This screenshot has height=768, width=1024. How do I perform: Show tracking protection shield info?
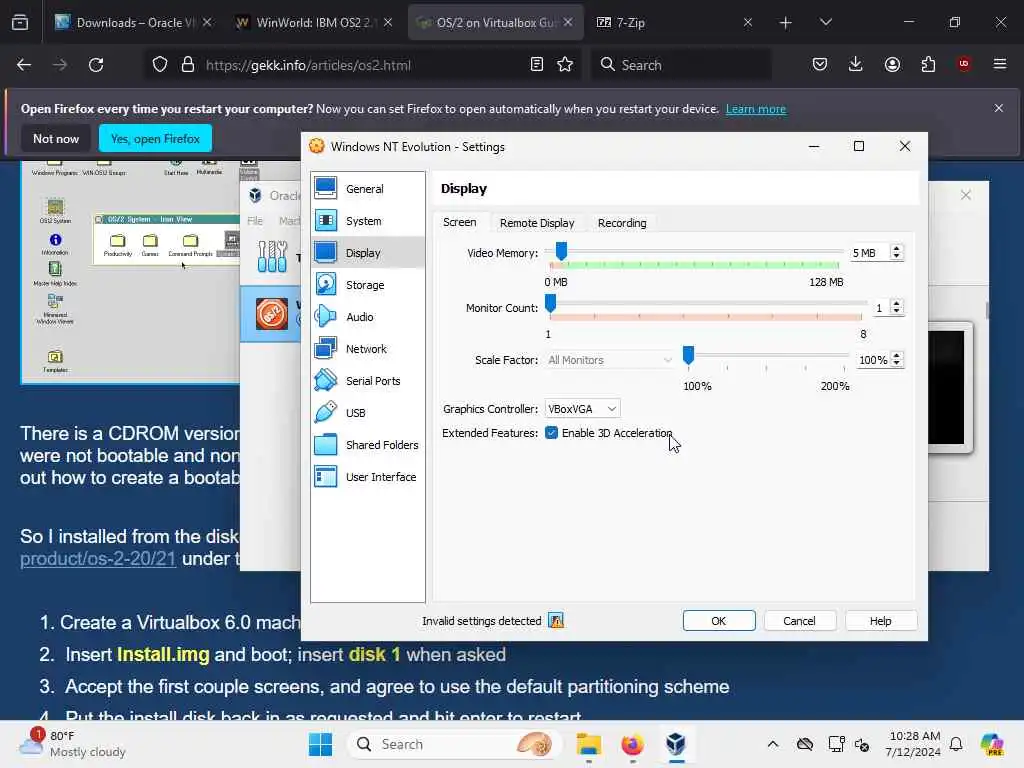tap(160, 65)
